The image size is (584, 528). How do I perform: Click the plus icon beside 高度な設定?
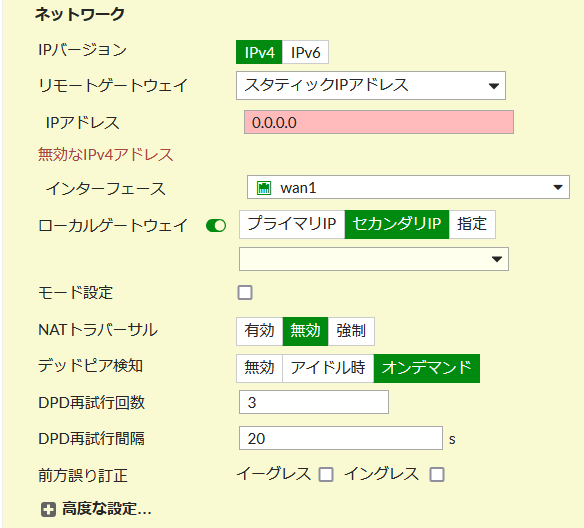pyautogui.click(x=48, y=509)
